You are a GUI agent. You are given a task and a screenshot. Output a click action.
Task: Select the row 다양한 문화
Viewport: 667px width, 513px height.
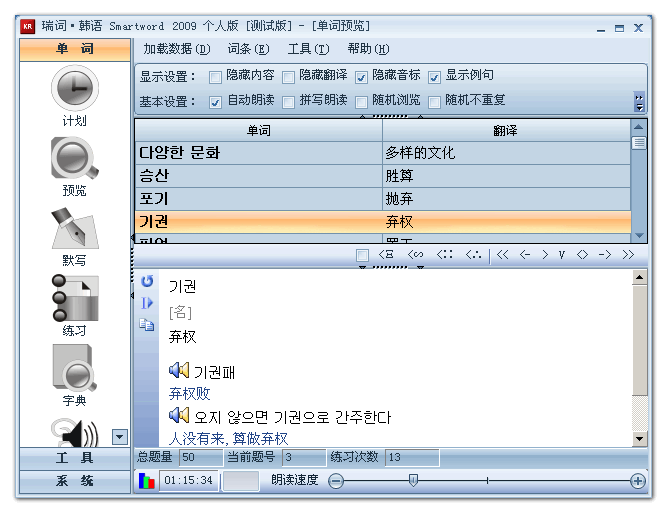[x=383, y=153]
